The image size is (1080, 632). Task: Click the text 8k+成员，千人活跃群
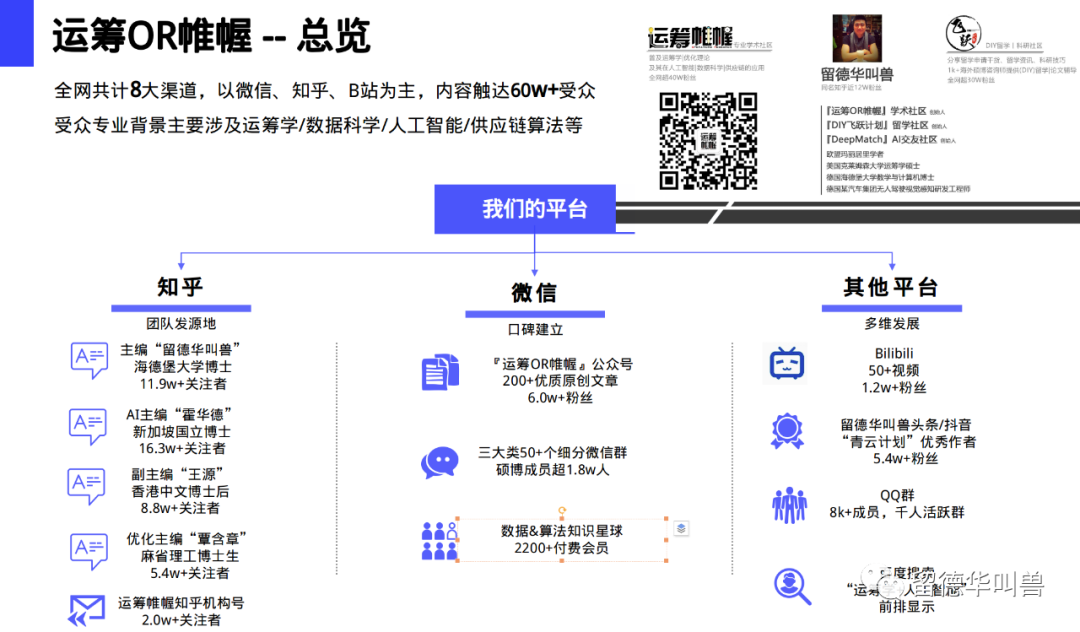click(x=897, y=512)
